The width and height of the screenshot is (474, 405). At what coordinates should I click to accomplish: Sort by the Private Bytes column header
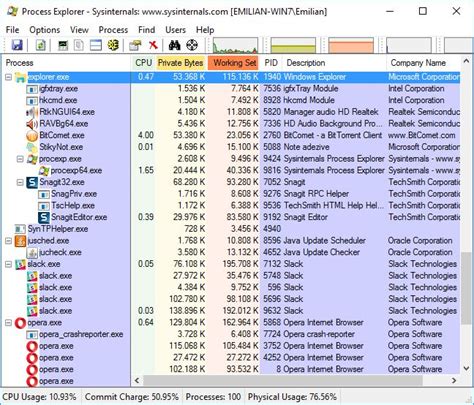point(181,63)
